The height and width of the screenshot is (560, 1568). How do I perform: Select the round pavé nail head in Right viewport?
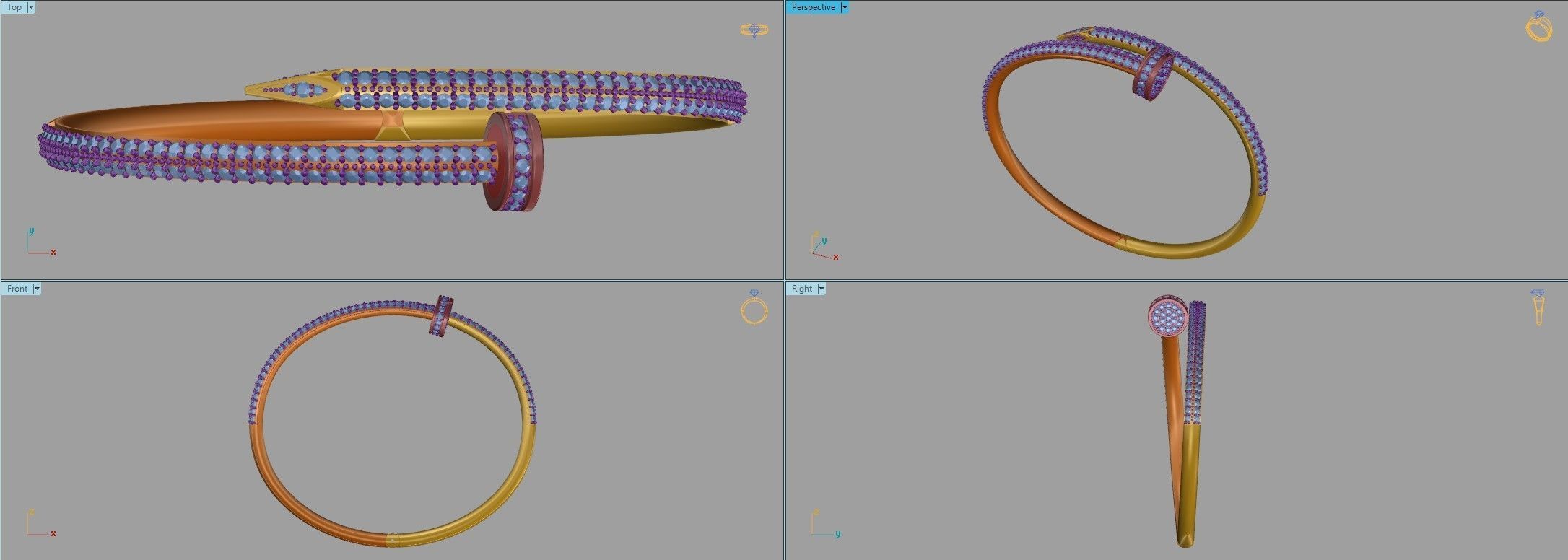pos(1169,317)
